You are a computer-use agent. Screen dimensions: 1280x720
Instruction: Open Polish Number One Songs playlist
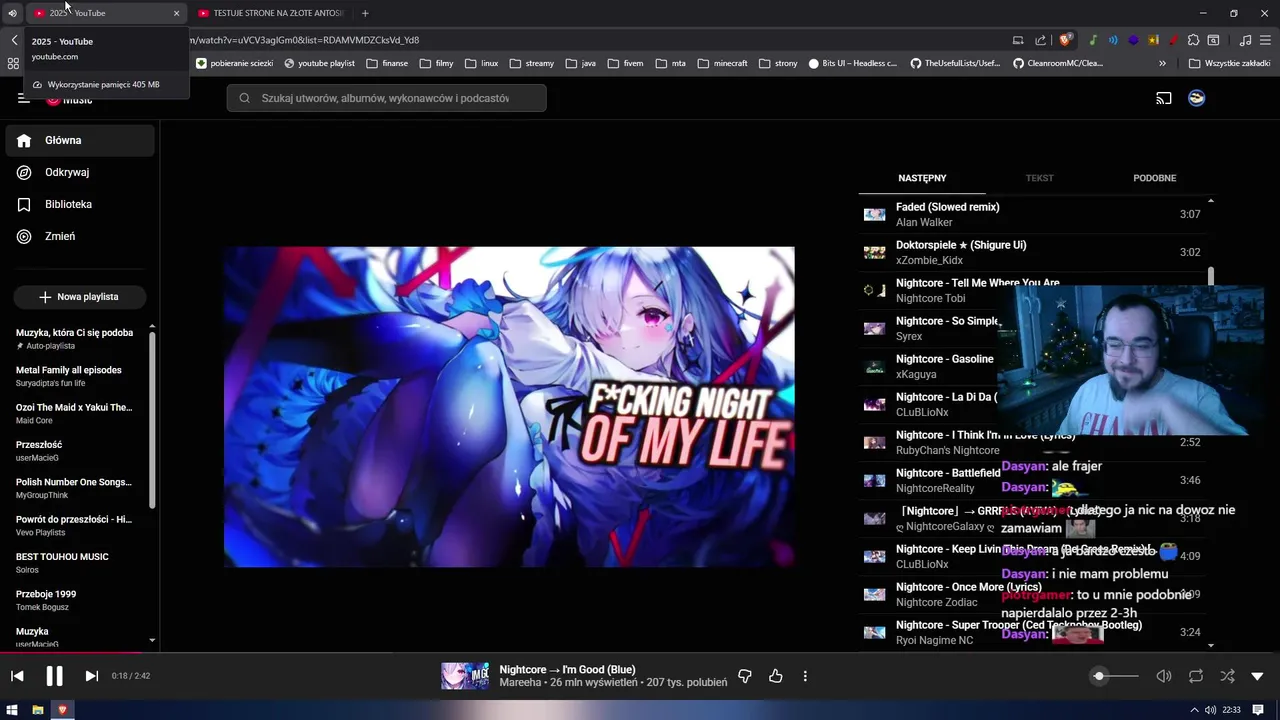tap(75, 488)
